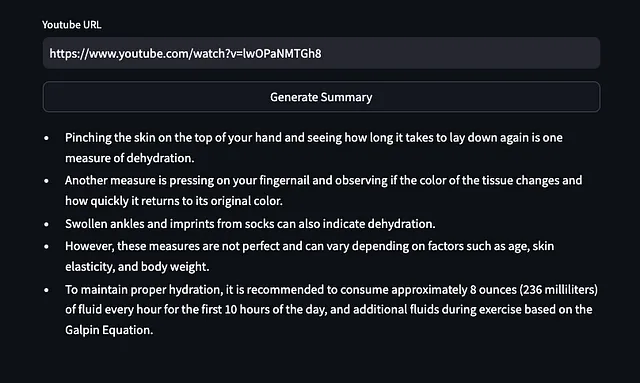Click the bullet starting "However, these measures"
The height and width of the screenshot is (383, 640).
309,256
